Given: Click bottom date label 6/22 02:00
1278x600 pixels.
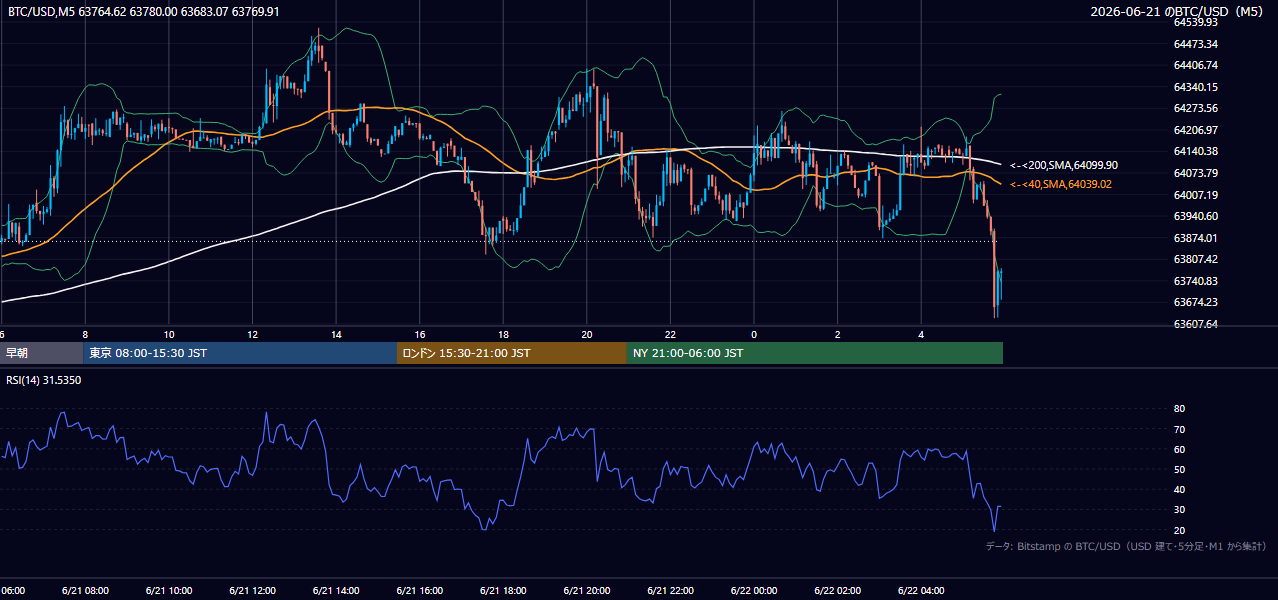Looking at the screenshot, I should 839,591.
